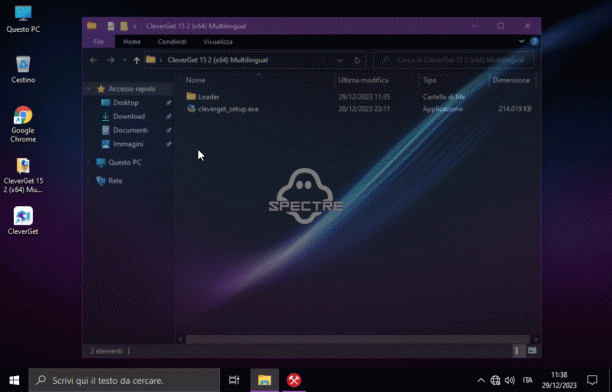This screenshot has width=612, height=392.
Task: Click address bar path CleverGet 15 2
Action: 217,60
